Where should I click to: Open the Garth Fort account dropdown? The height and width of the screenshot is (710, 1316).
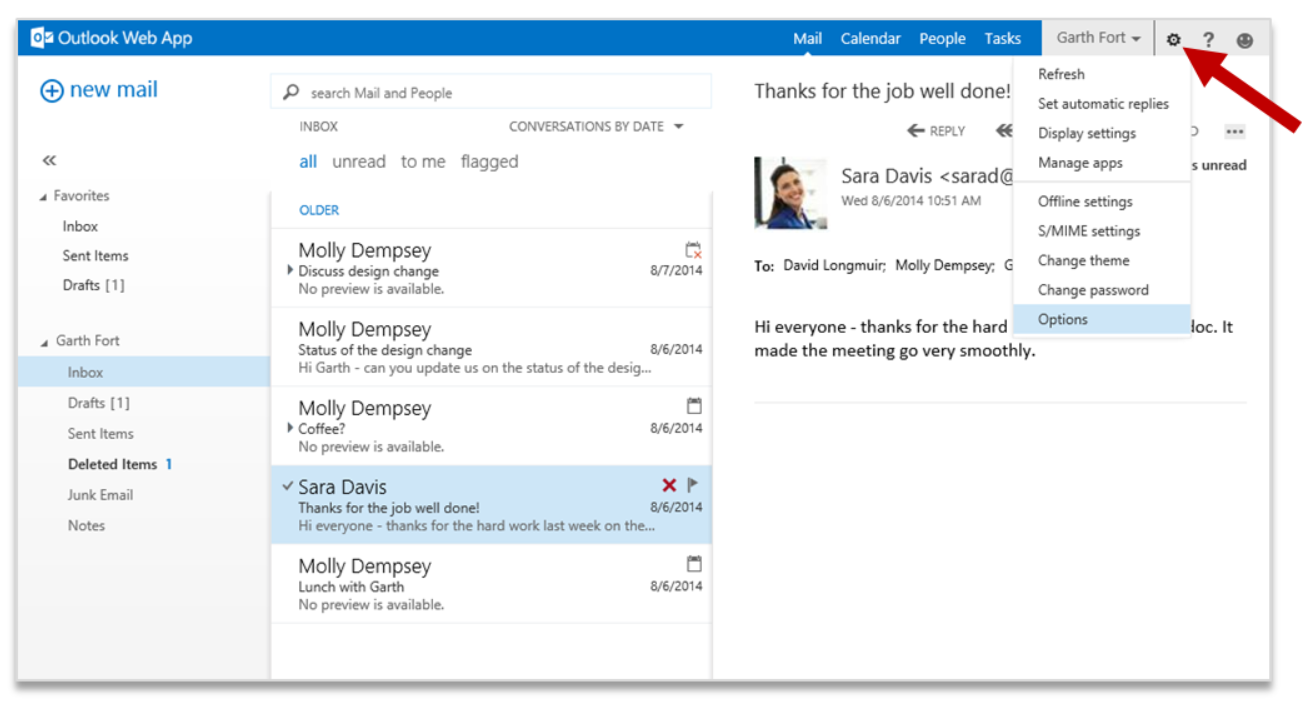point(1098,38)
